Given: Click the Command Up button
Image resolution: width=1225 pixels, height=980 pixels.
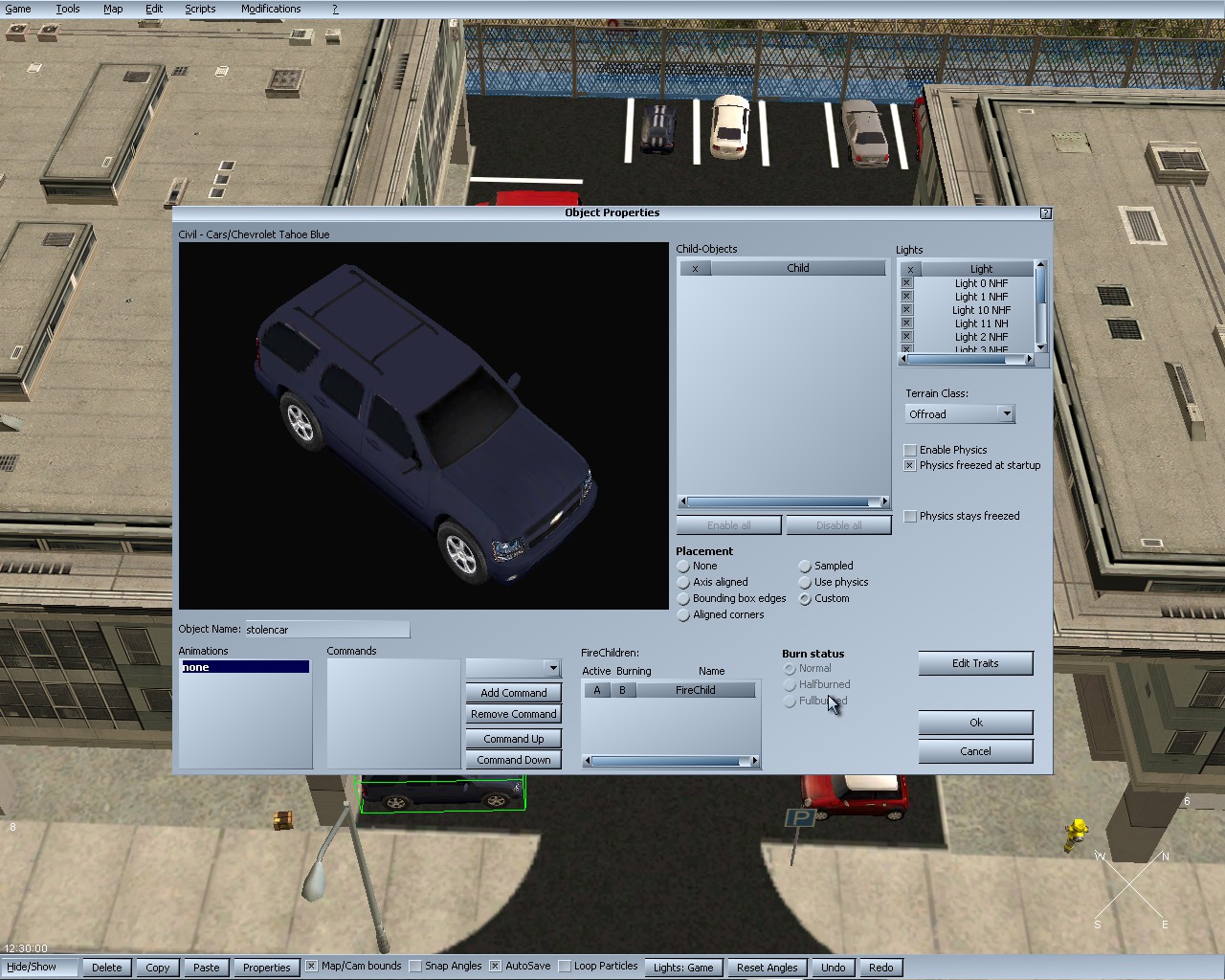Looking at the screenshot, I should coord(513,739).
